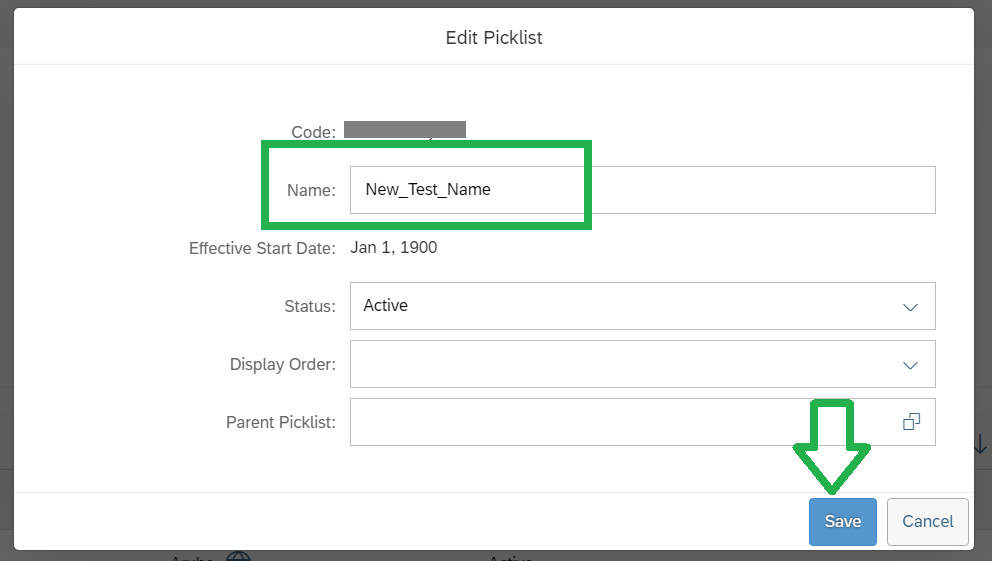Save the picklist changes
This screenshot has width=992, height=561.
click(x=843, y=522)
